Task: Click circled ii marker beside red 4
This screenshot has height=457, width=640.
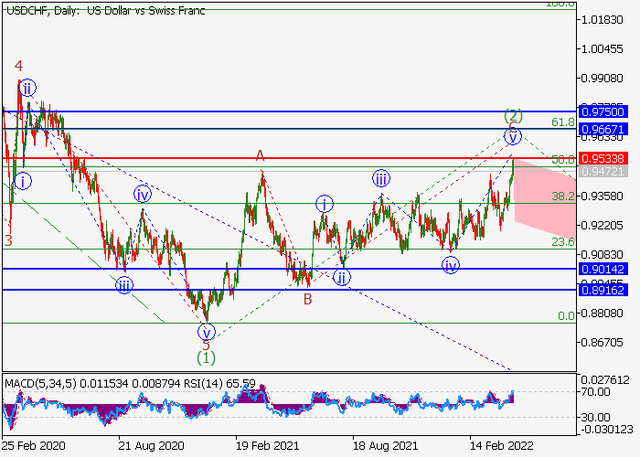Action: 27,88
